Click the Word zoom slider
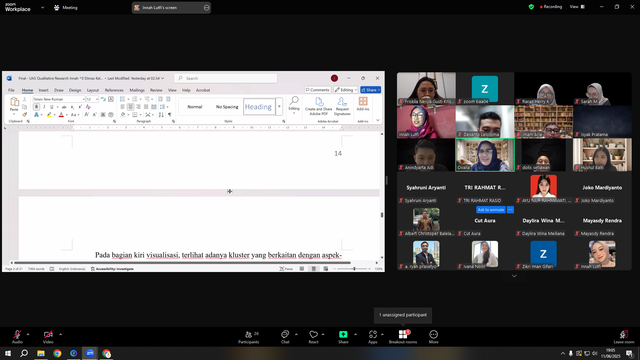640x360 pixels. coord(354,269)
